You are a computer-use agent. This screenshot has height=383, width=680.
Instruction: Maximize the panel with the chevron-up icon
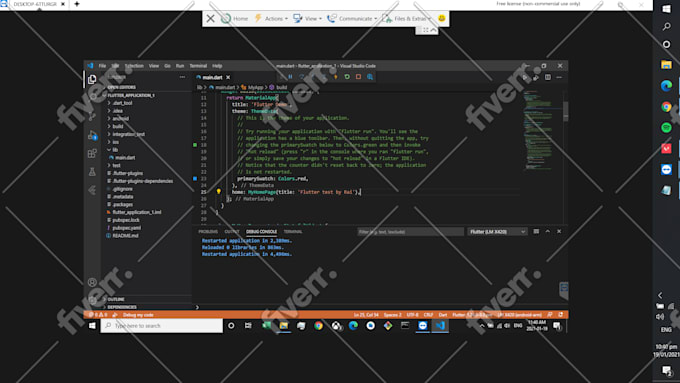coord(548,232)
